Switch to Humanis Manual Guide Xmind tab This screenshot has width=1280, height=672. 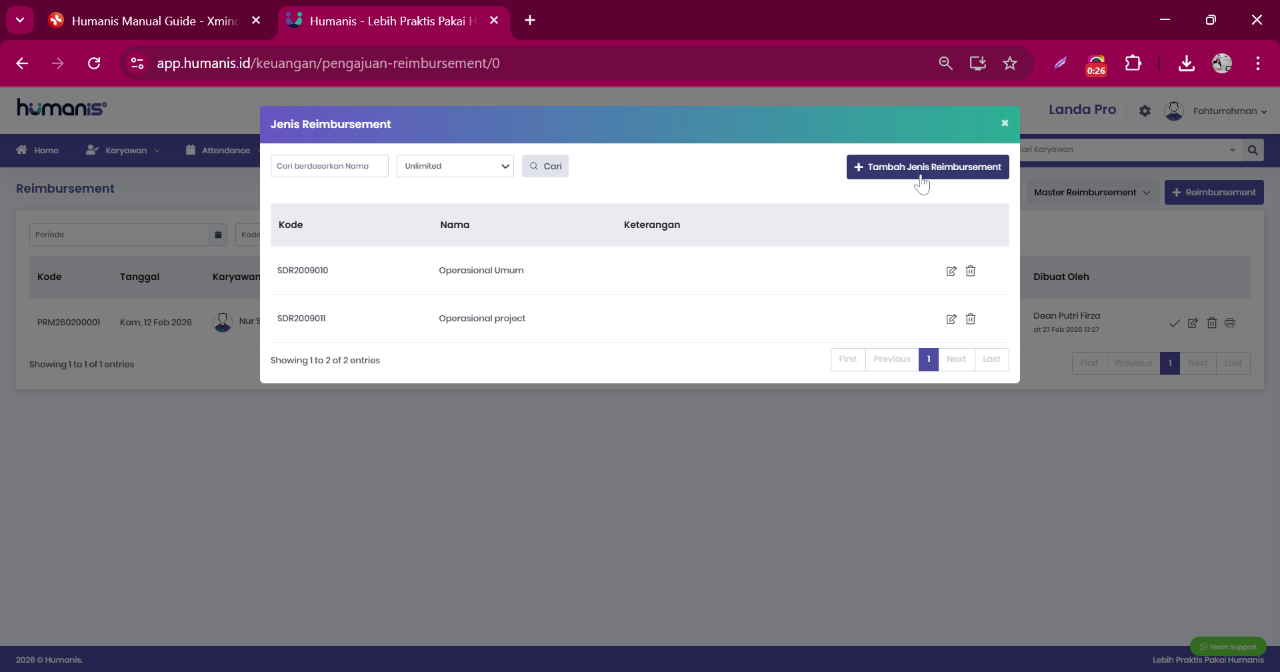[x=154, y=20]
